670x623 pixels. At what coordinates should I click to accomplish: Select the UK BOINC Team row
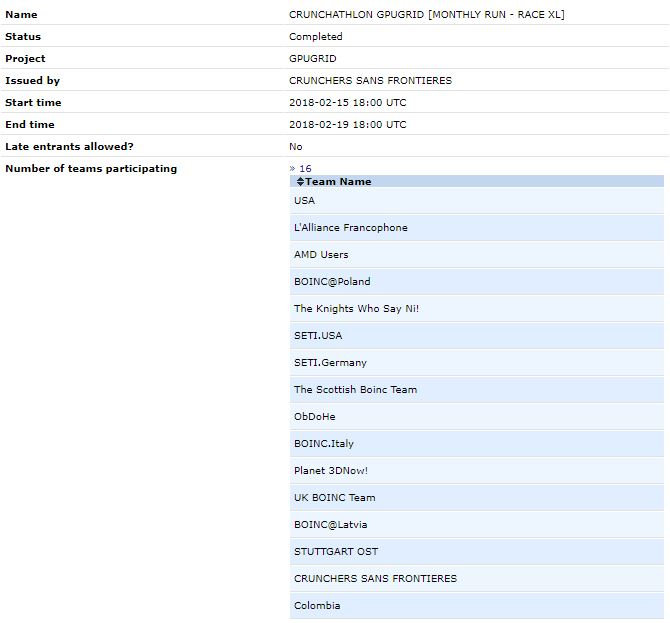click(477, 497)
